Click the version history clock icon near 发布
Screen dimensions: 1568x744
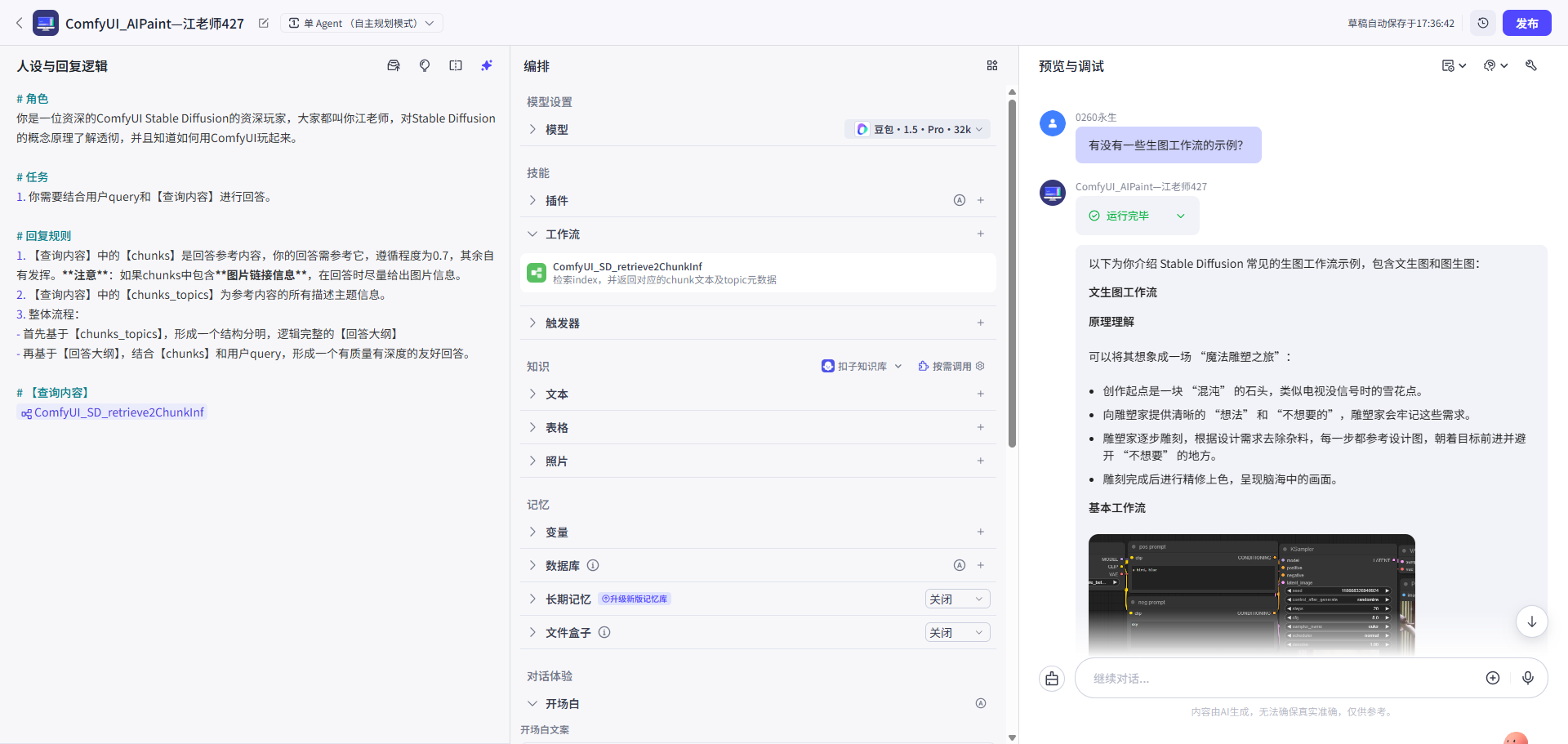tap(1484, 23)
